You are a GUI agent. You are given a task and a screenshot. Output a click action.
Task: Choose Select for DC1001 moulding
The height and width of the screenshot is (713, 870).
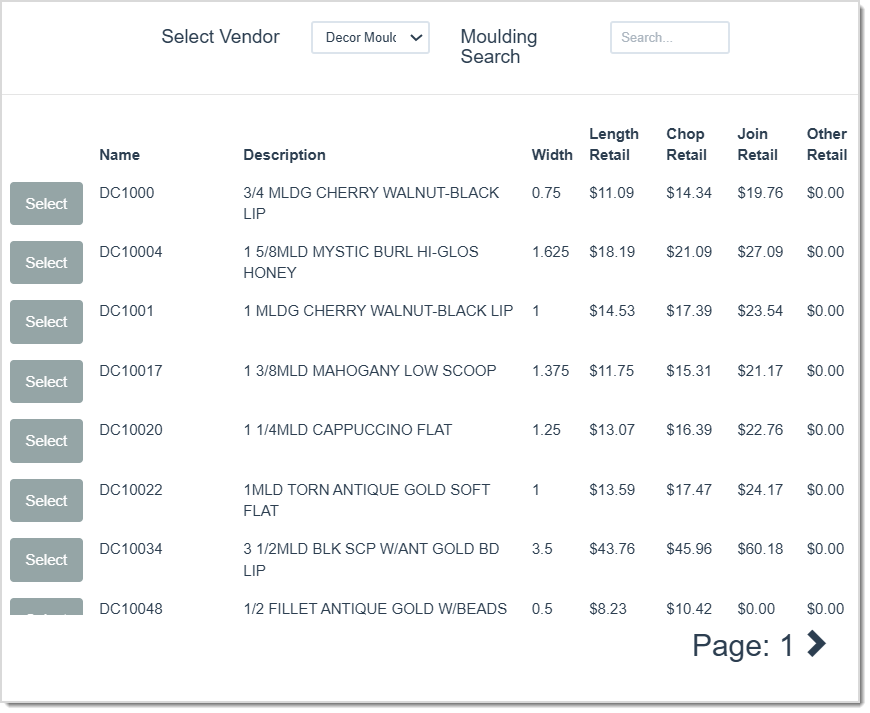(x=46, y=322)
